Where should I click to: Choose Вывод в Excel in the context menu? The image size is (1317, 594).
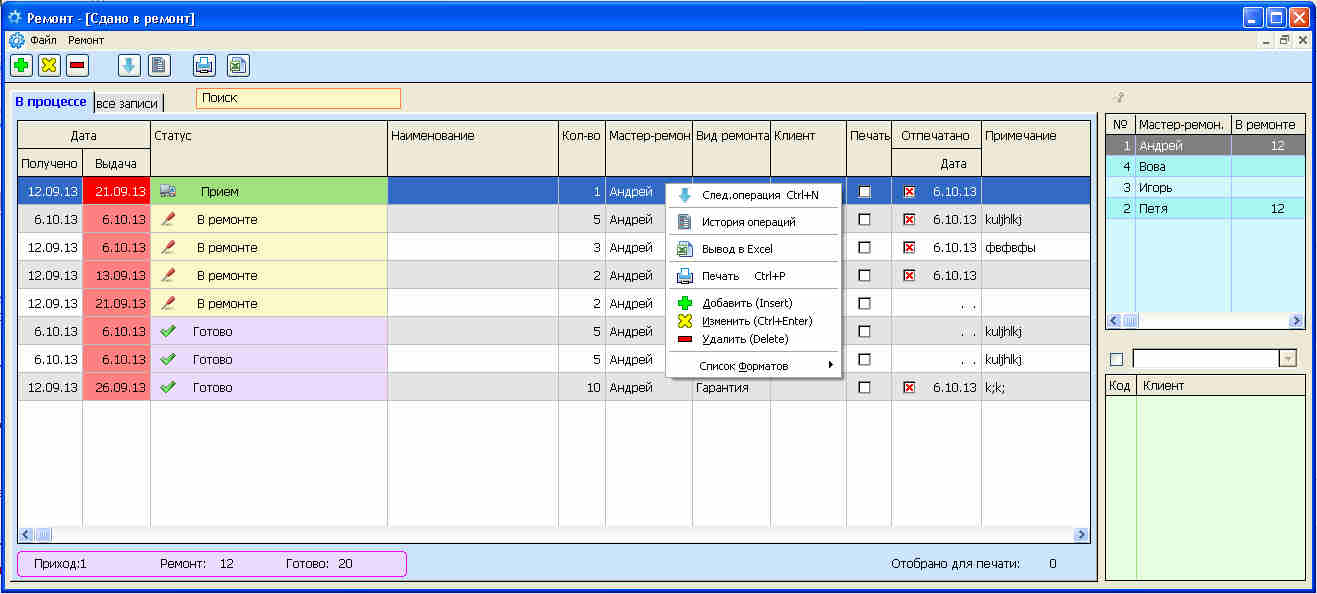coord(736,249)
